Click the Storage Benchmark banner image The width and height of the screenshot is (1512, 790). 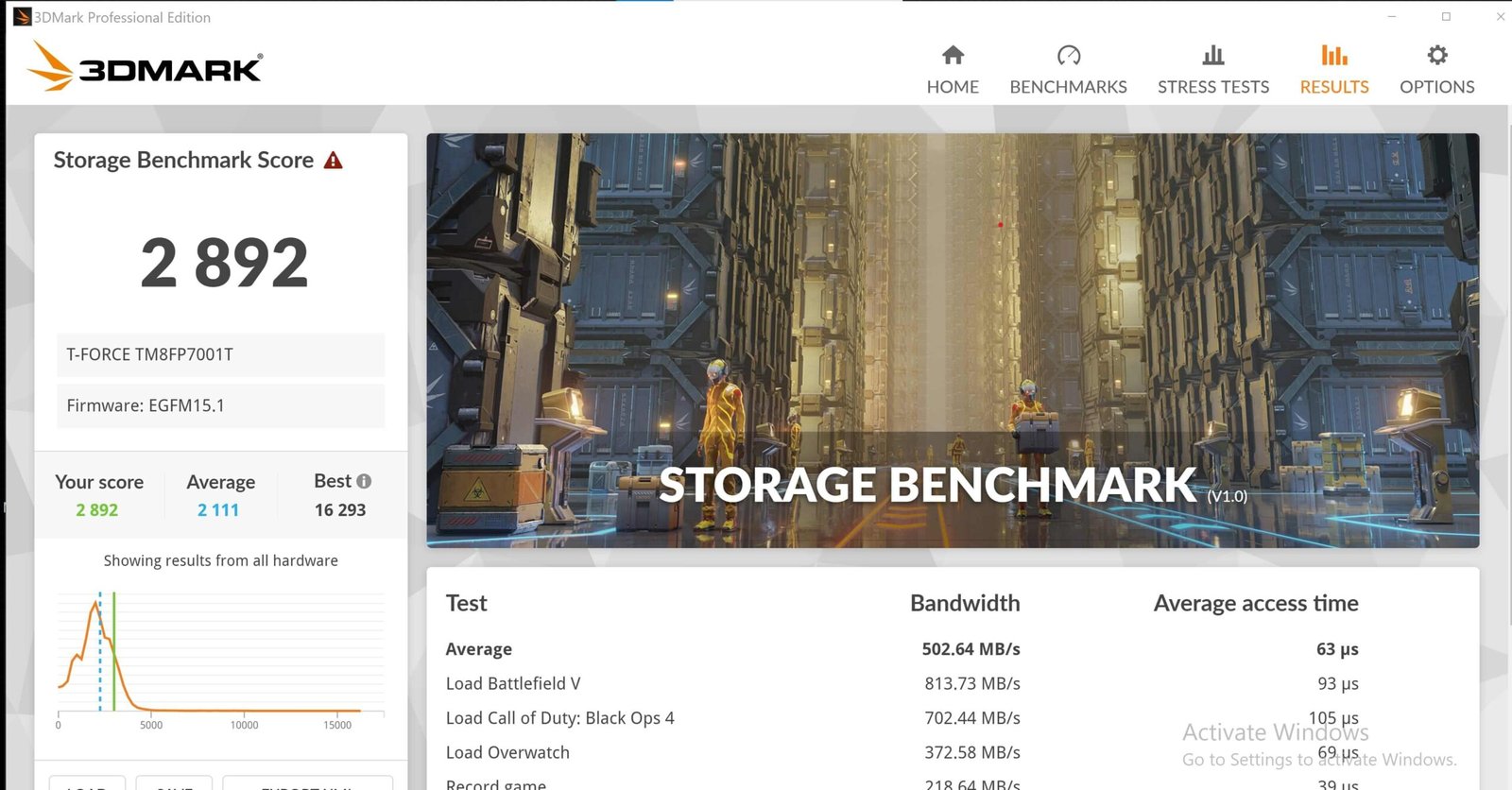coord(952,340)
